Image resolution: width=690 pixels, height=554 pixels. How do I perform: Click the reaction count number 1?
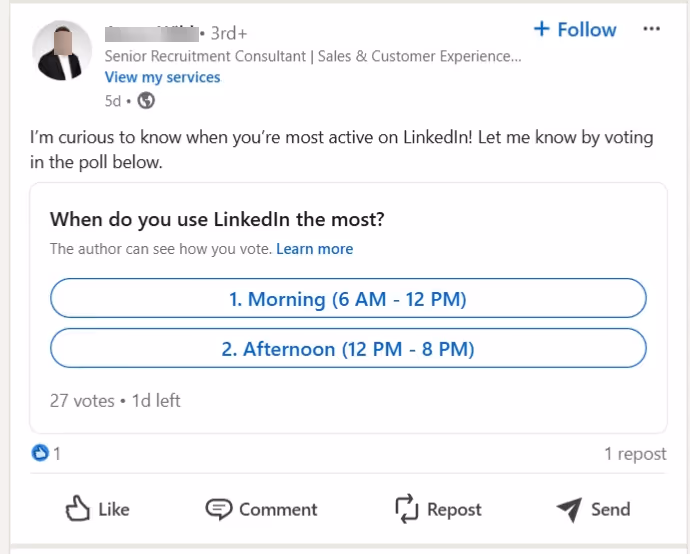(x=57, y=454)
